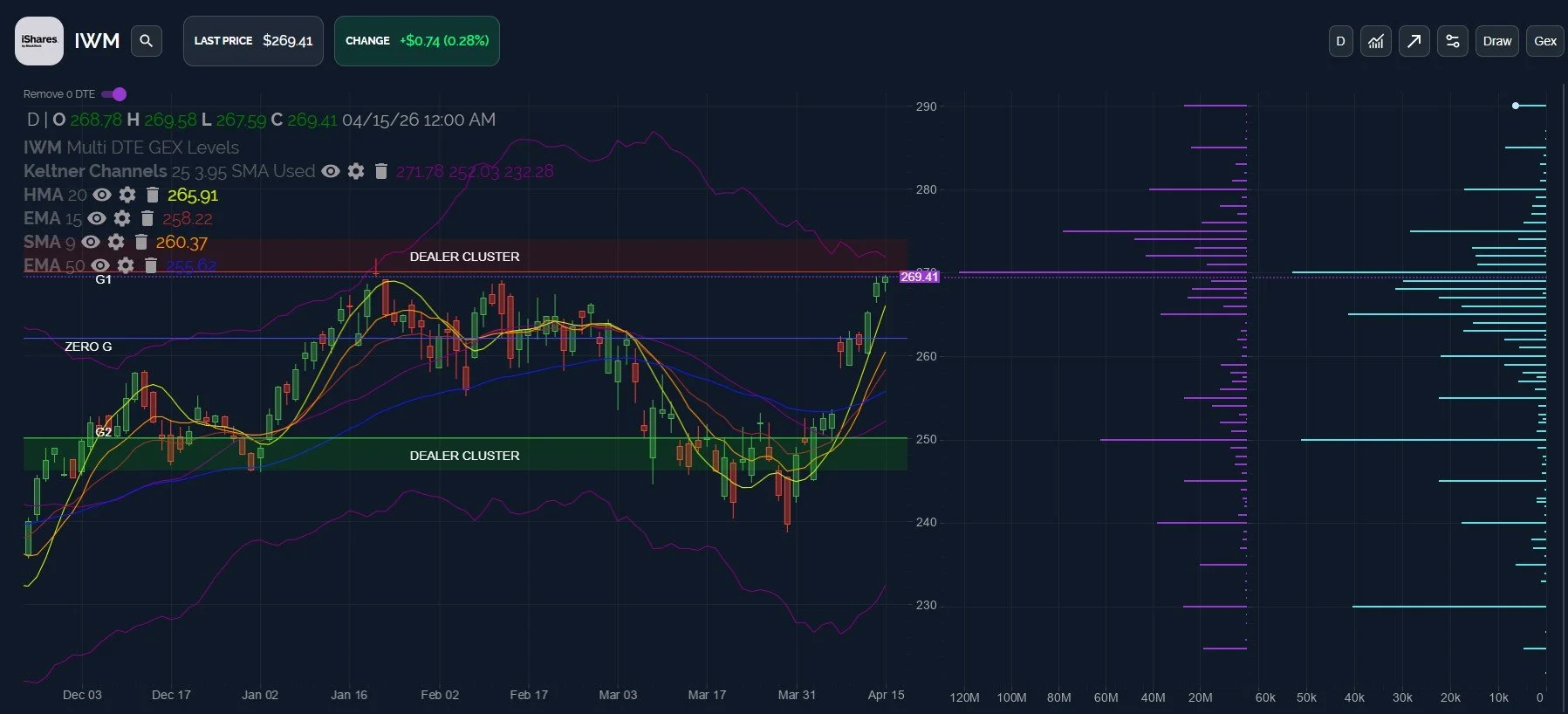Screen dimensions: 1568x714
Task: Hide the SMA 9 indicator
Action: [x=91, y=242]
